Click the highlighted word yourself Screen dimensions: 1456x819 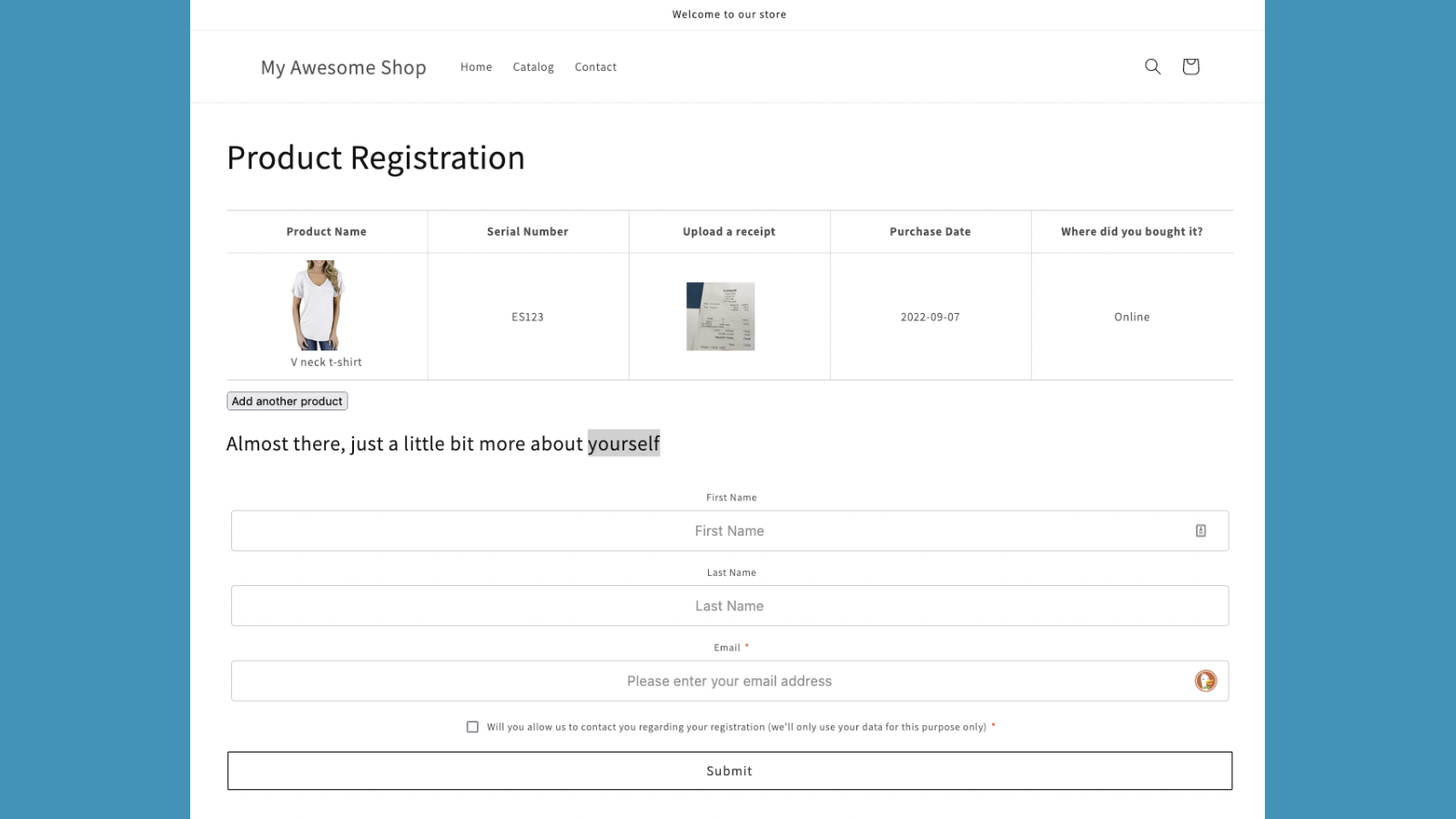pos(624,443)
